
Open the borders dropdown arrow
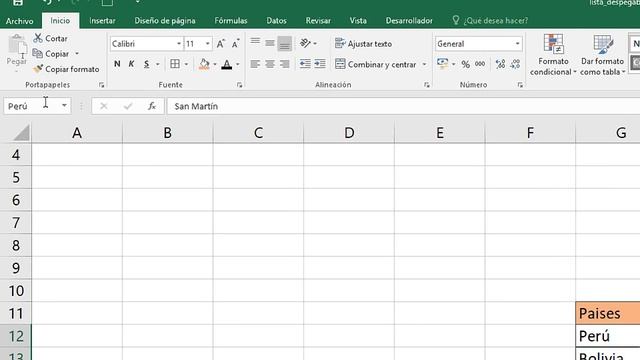click(x=186, y=64)
